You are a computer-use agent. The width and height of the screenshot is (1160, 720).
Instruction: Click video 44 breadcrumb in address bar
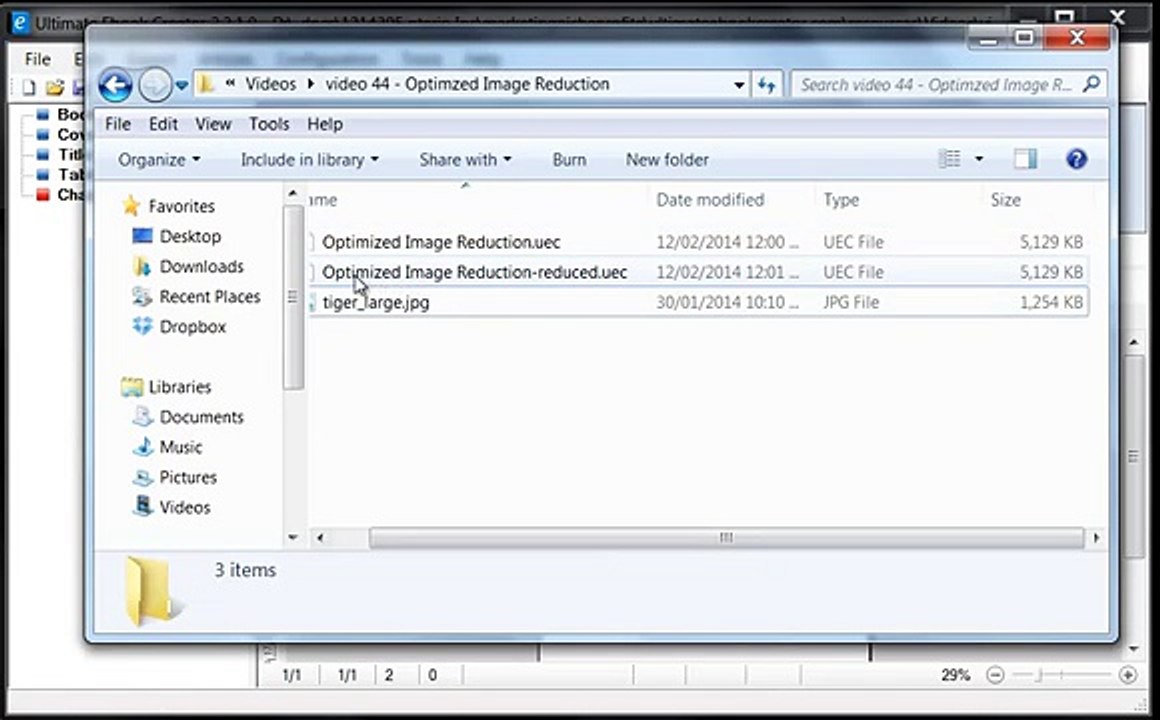468,84
